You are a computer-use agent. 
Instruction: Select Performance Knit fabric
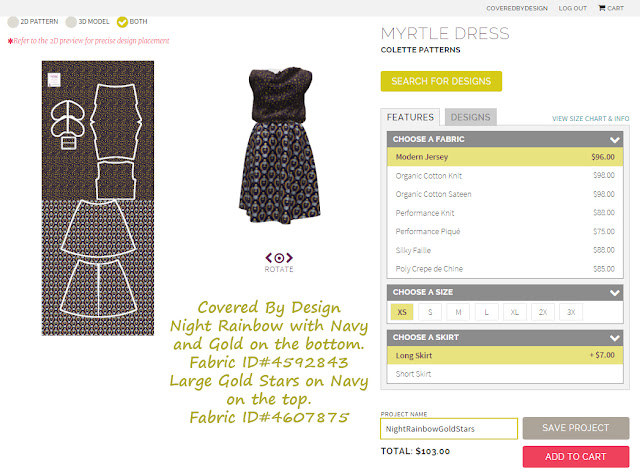505,213
